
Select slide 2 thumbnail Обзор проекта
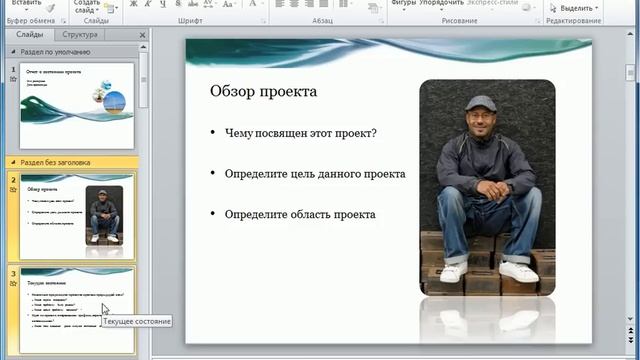tap(77, 216)
